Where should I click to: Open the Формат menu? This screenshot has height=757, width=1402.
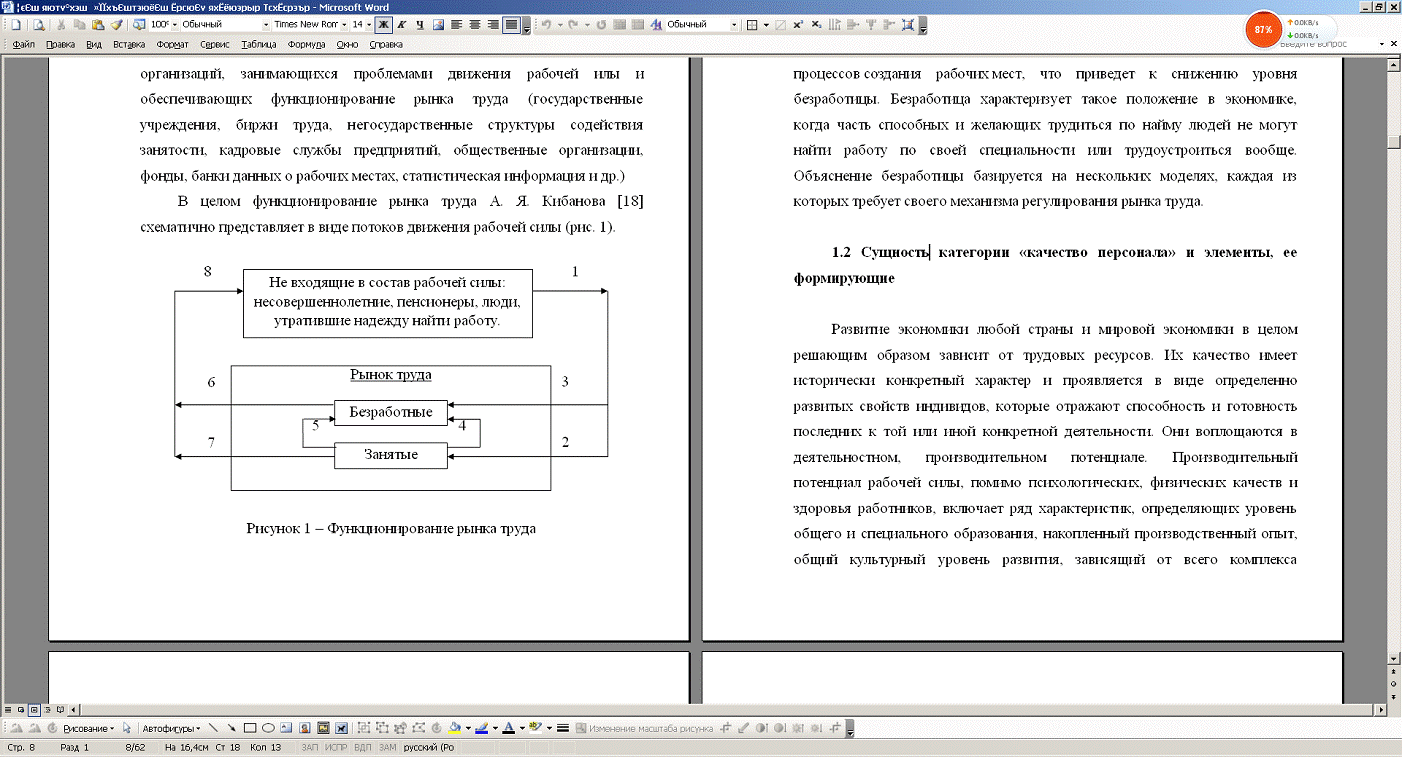click(172, 44)
